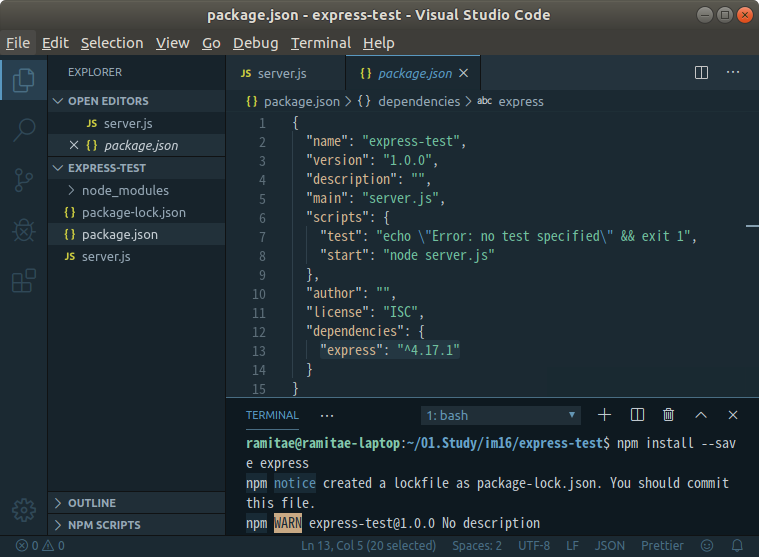Open the Terminal menu

click(x=321, y=43)
